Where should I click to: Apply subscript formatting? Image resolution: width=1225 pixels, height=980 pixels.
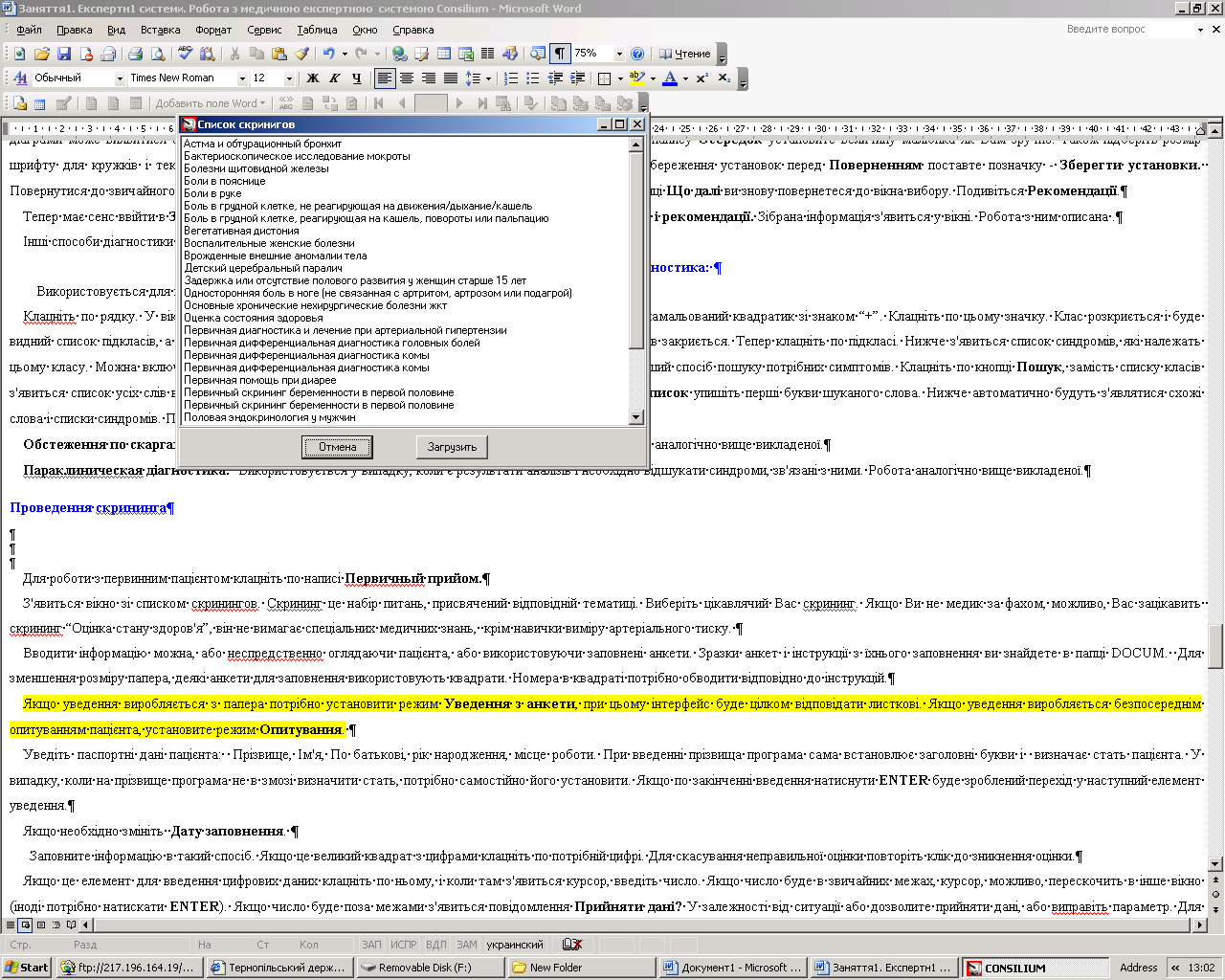[x=724, y=78]
